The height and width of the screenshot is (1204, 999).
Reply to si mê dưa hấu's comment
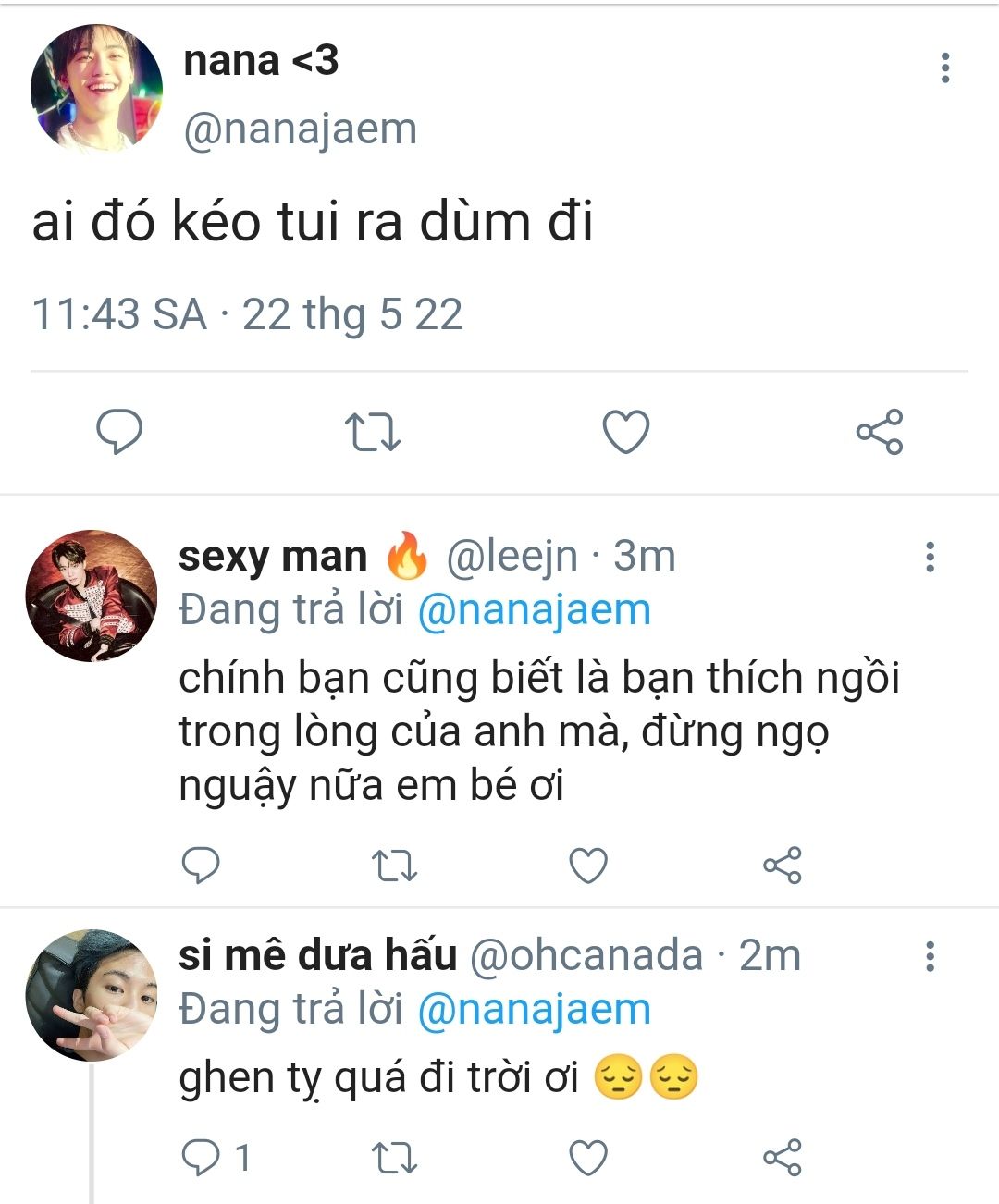click(x=201, y=1158)
